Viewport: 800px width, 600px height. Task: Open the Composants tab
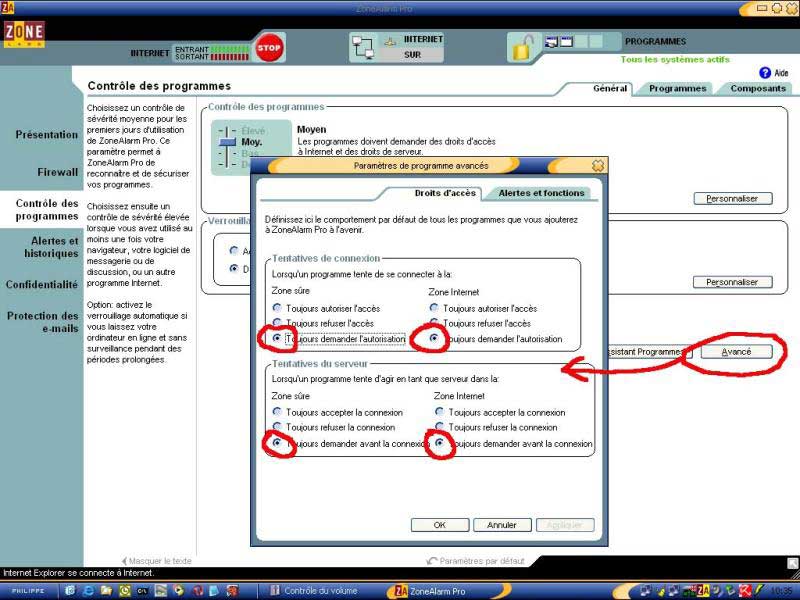[757, 88]
